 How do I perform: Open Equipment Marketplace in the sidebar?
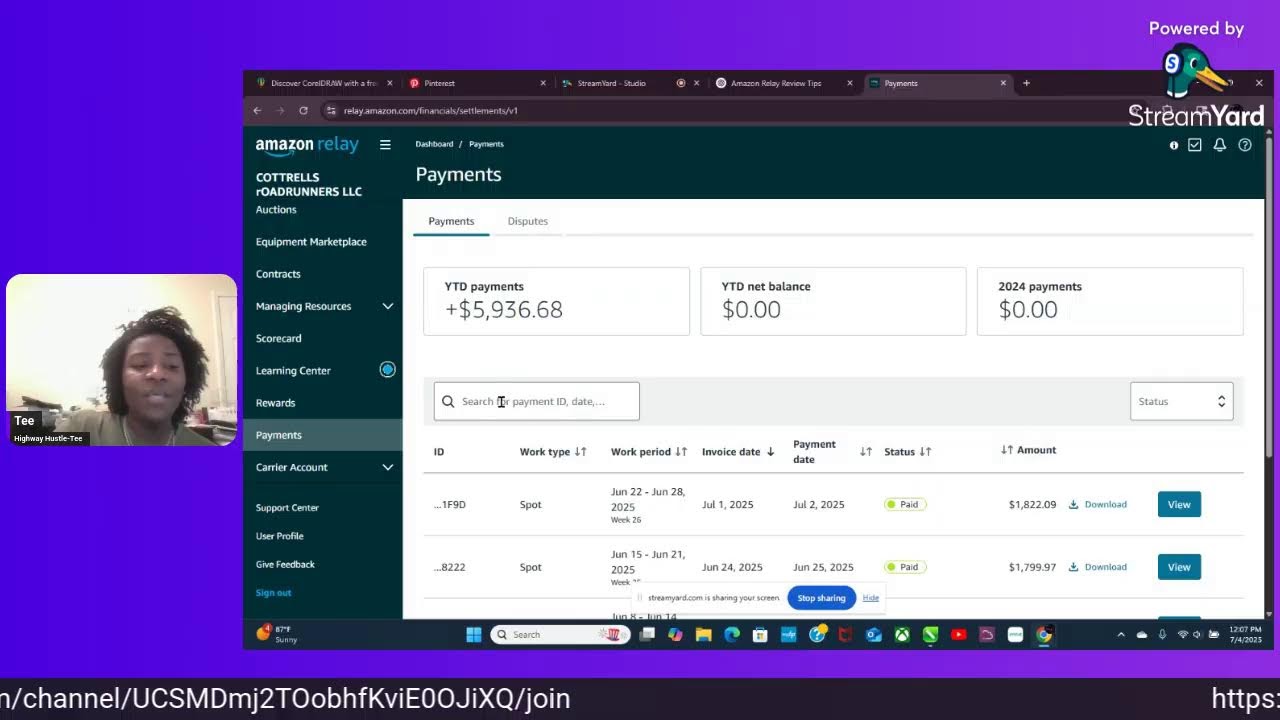[311, 242]
